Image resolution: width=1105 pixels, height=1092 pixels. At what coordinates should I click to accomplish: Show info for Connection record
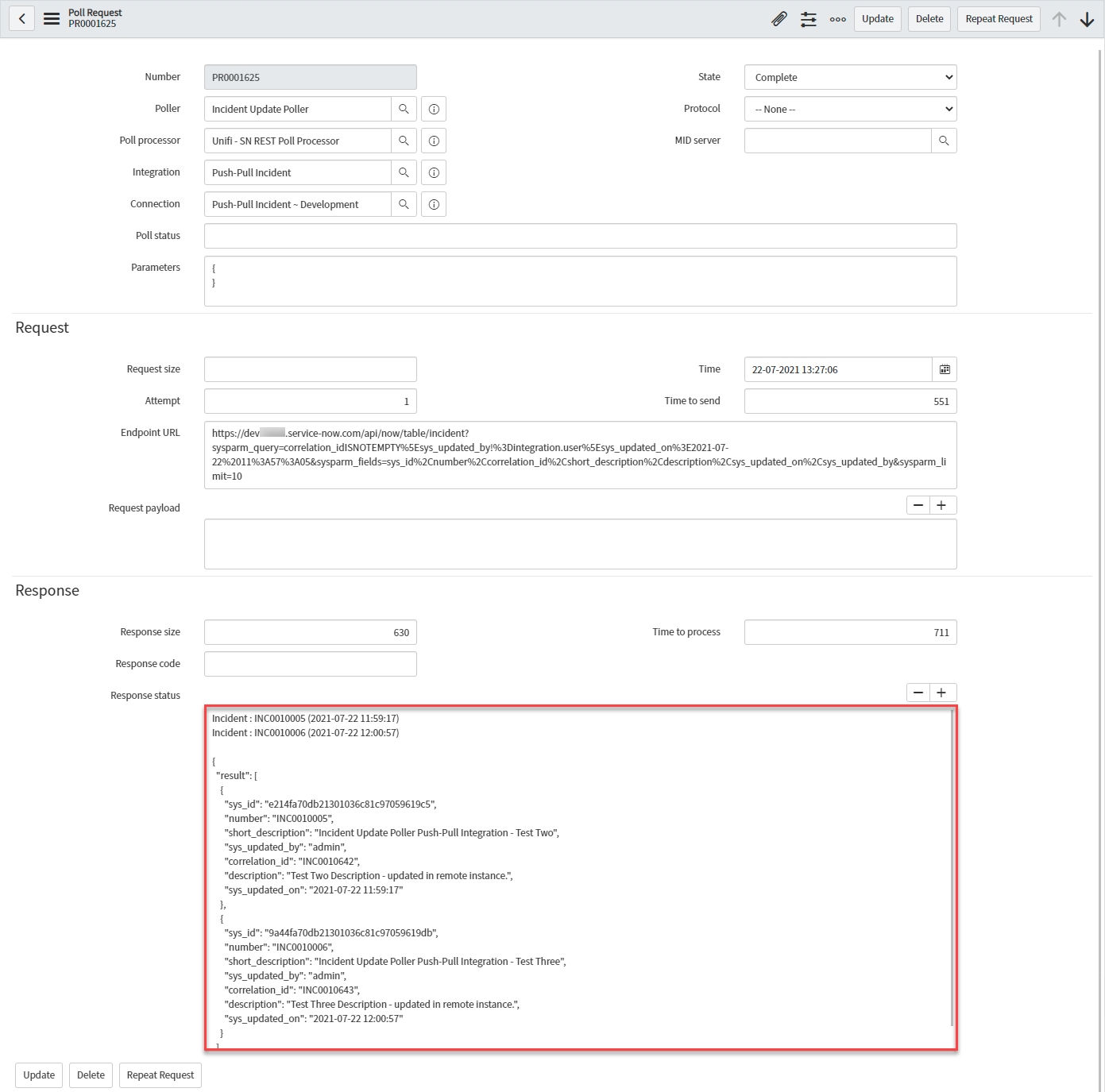point(434,204)
